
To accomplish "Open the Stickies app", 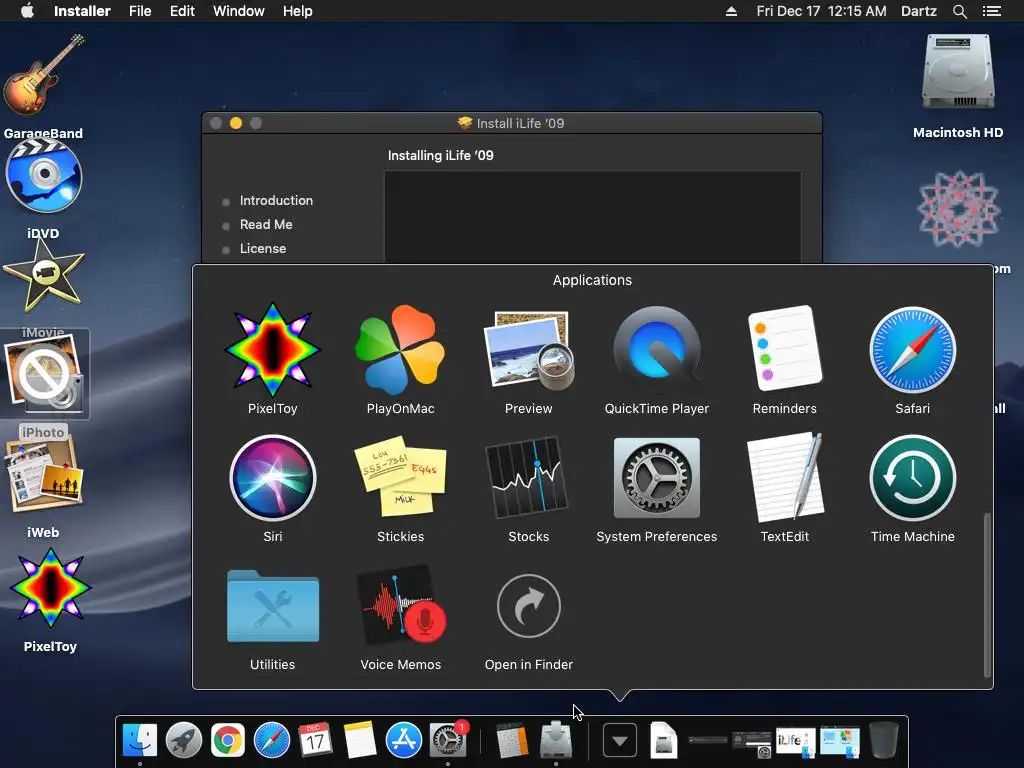I will pos(400,477).
